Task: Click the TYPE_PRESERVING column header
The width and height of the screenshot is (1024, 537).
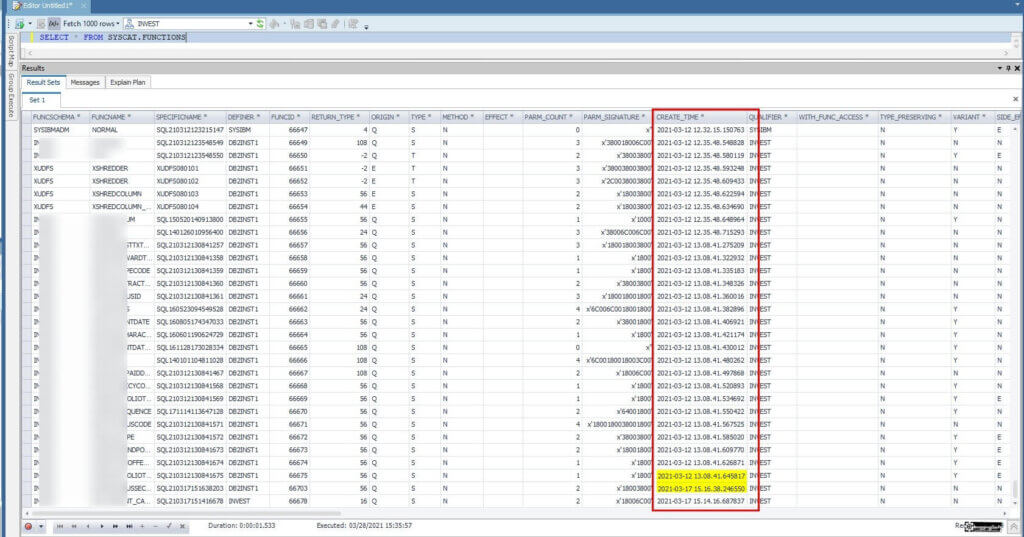Action: pyautogui.click(x=914, y=117)
